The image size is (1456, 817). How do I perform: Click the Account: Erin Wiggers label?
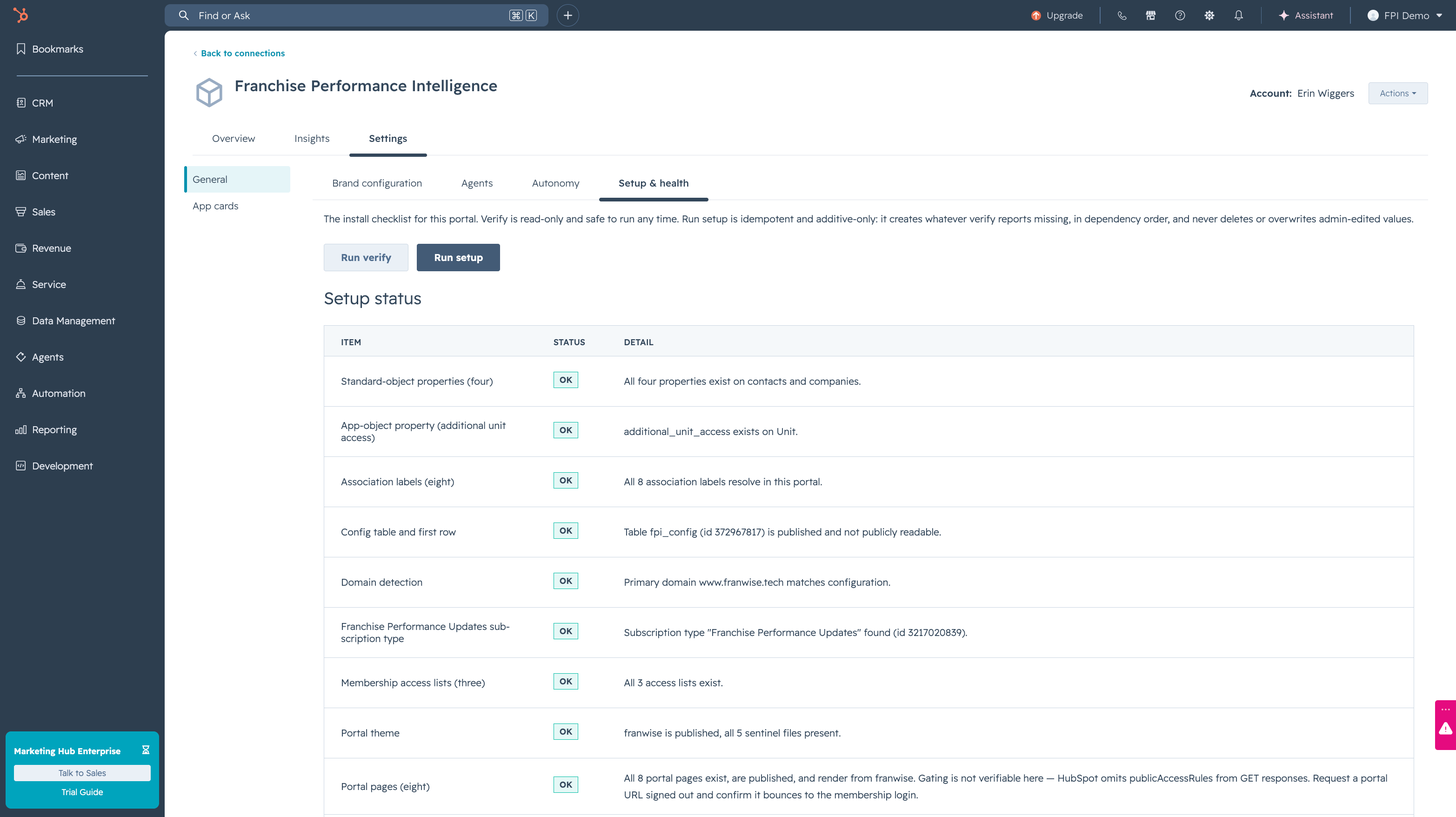tap(1302, 93)
